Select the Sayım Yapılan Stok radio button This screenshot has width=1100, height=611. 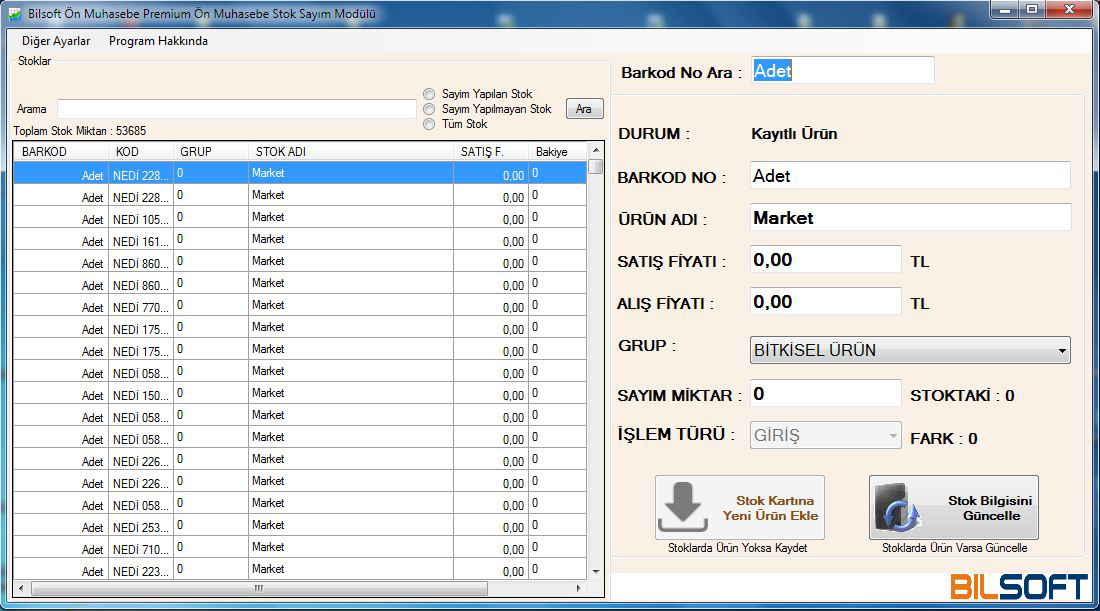click(x=429, y=94)
